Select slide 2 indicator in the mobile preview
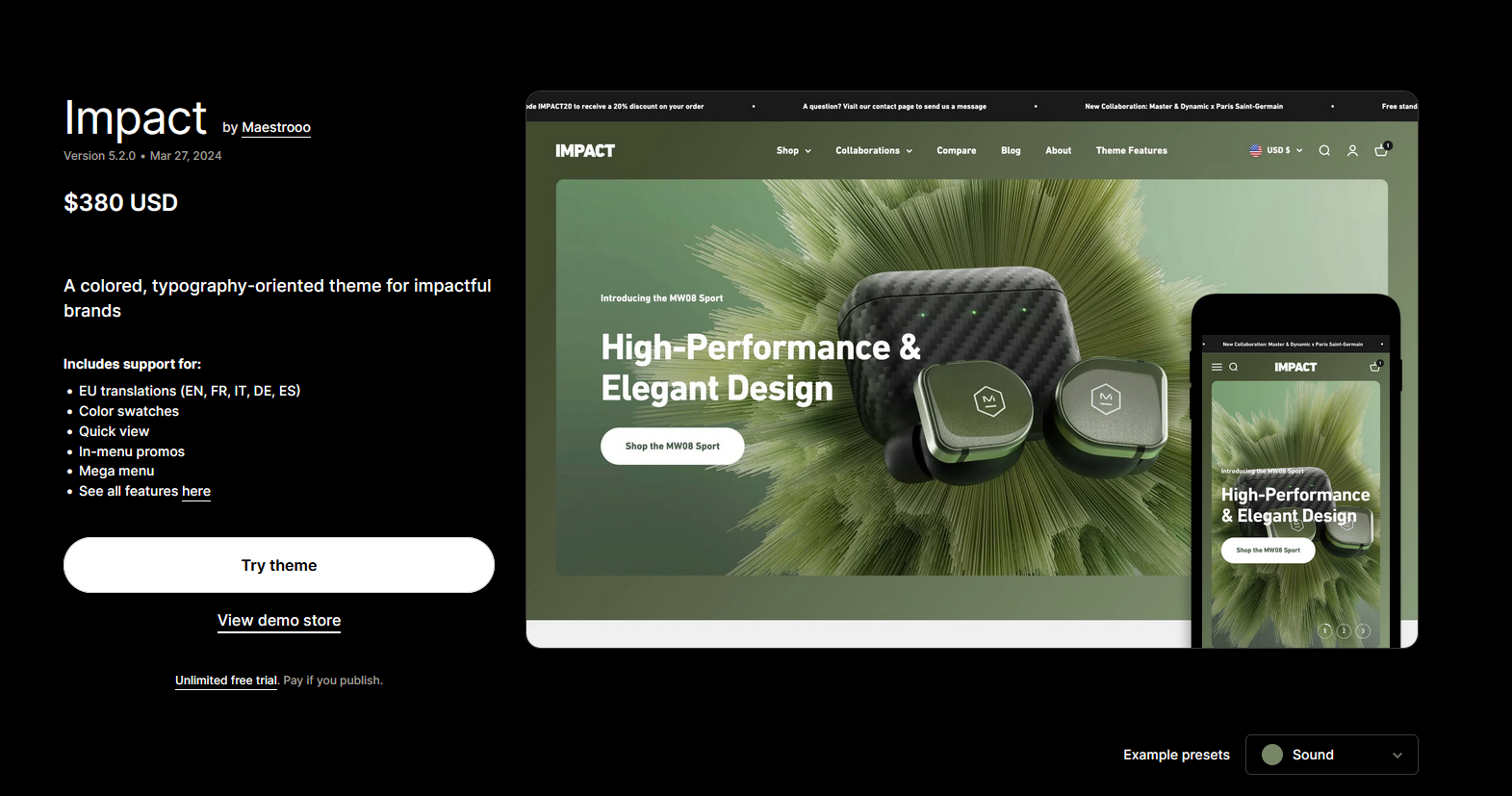This screenshot has width=1512, height=796. click(x=1344, y=630)
